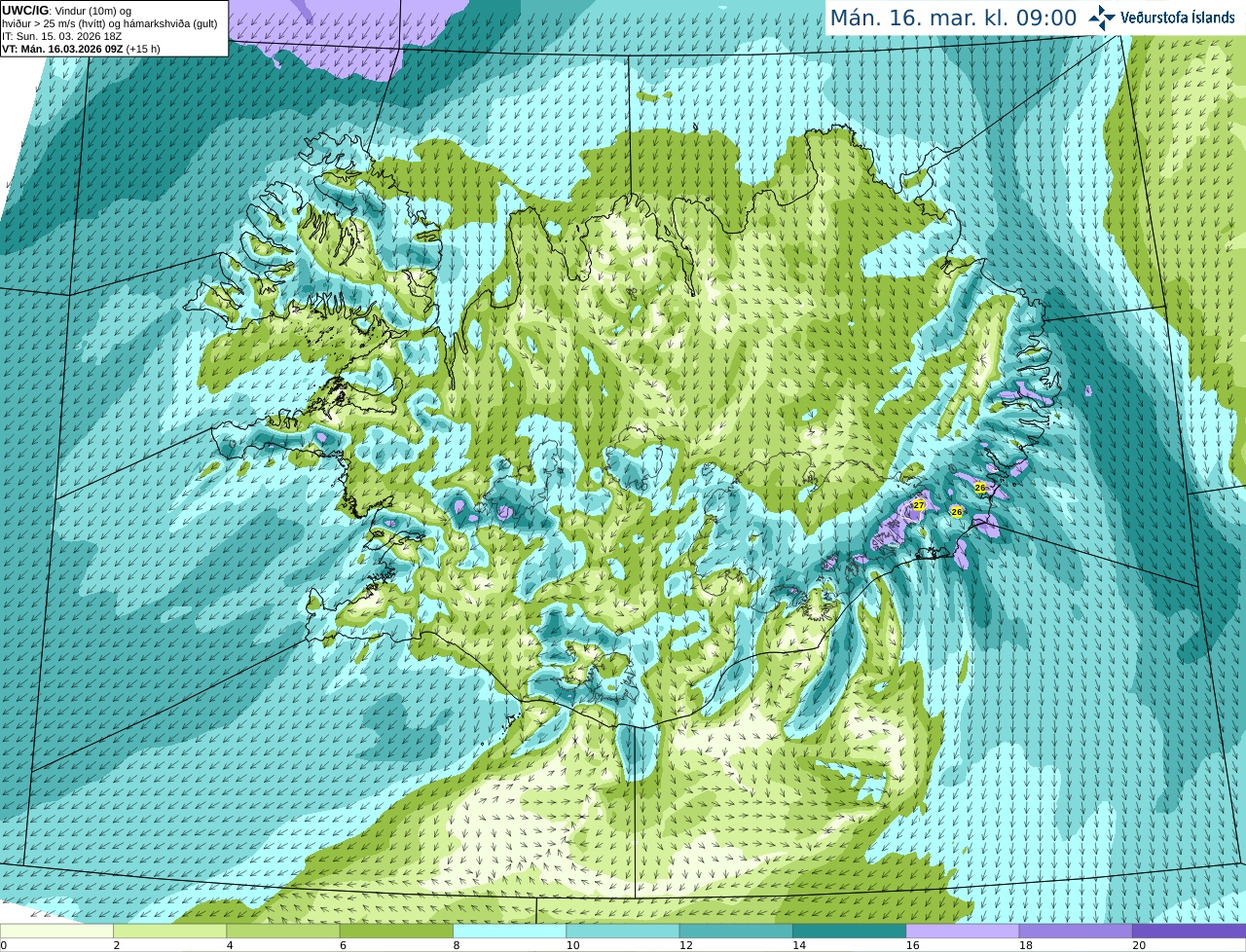Pick the legend swatch between 10 and 12
The image size is (1246, 952).
623,931
